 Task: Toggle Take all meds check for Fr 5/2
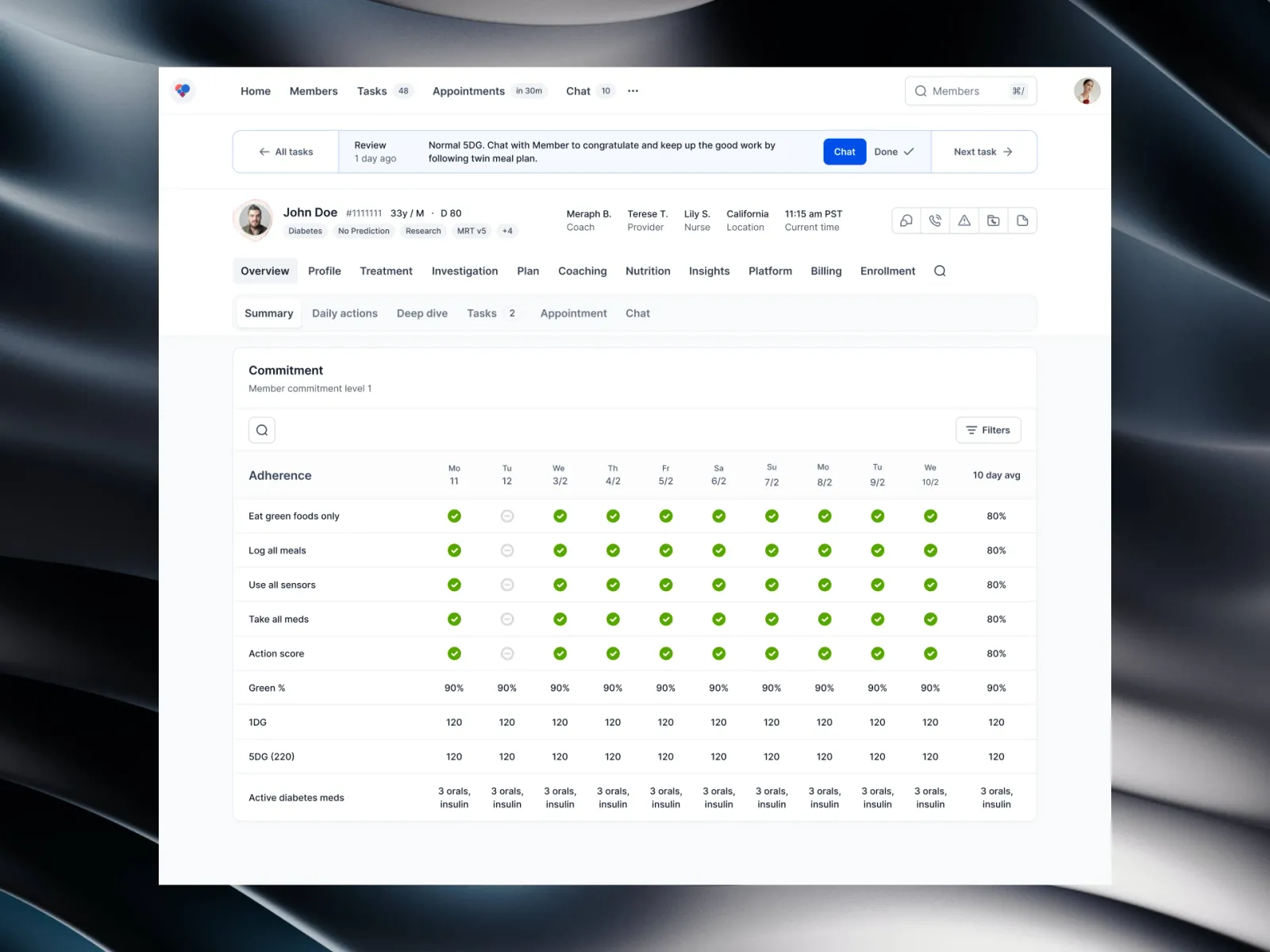(666, 620)
